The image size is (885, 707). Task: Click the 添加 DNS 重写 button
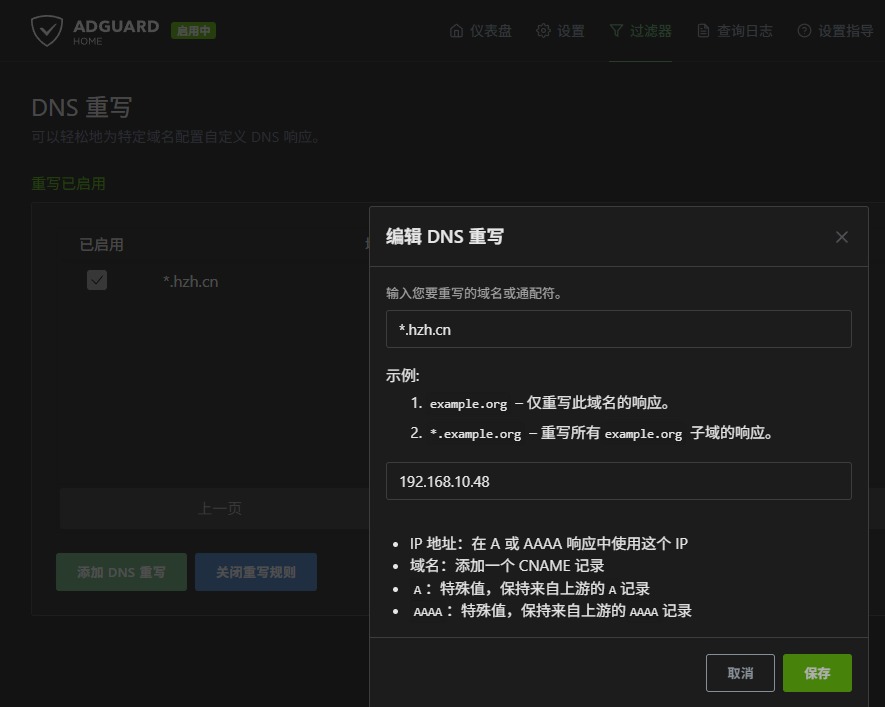click(121, 572)
